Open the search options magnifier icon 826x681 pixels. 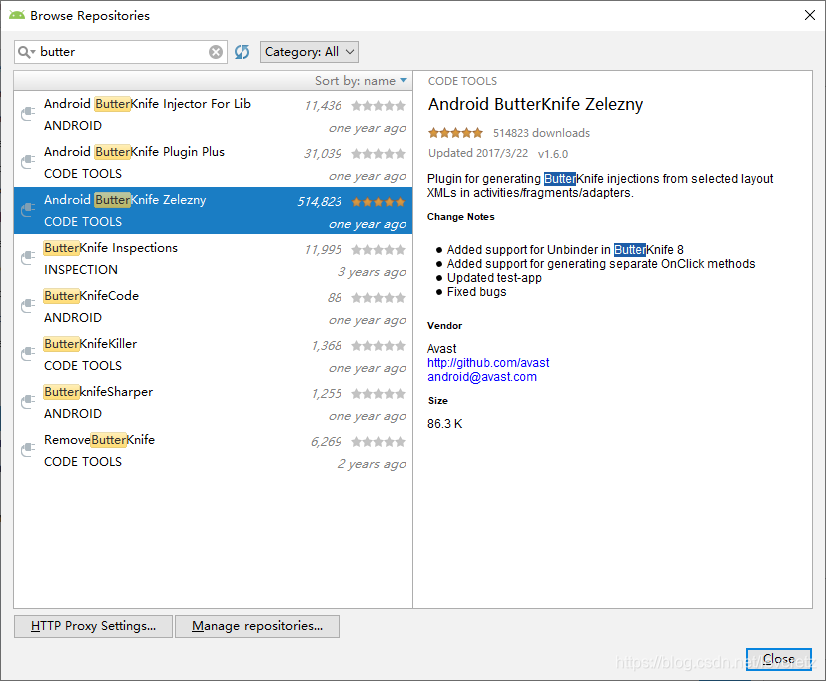(24, 51)
